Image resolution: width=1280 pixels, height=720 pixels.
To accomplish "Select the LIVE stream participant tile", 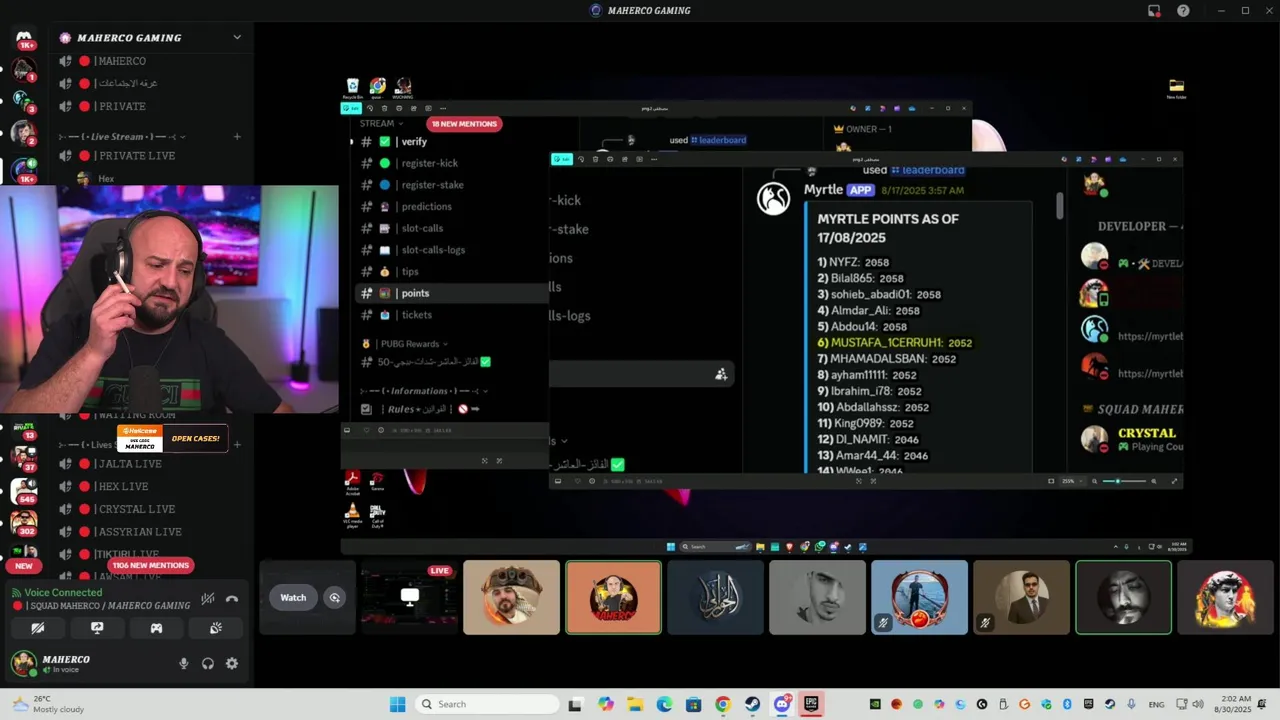I will [410, 598].
